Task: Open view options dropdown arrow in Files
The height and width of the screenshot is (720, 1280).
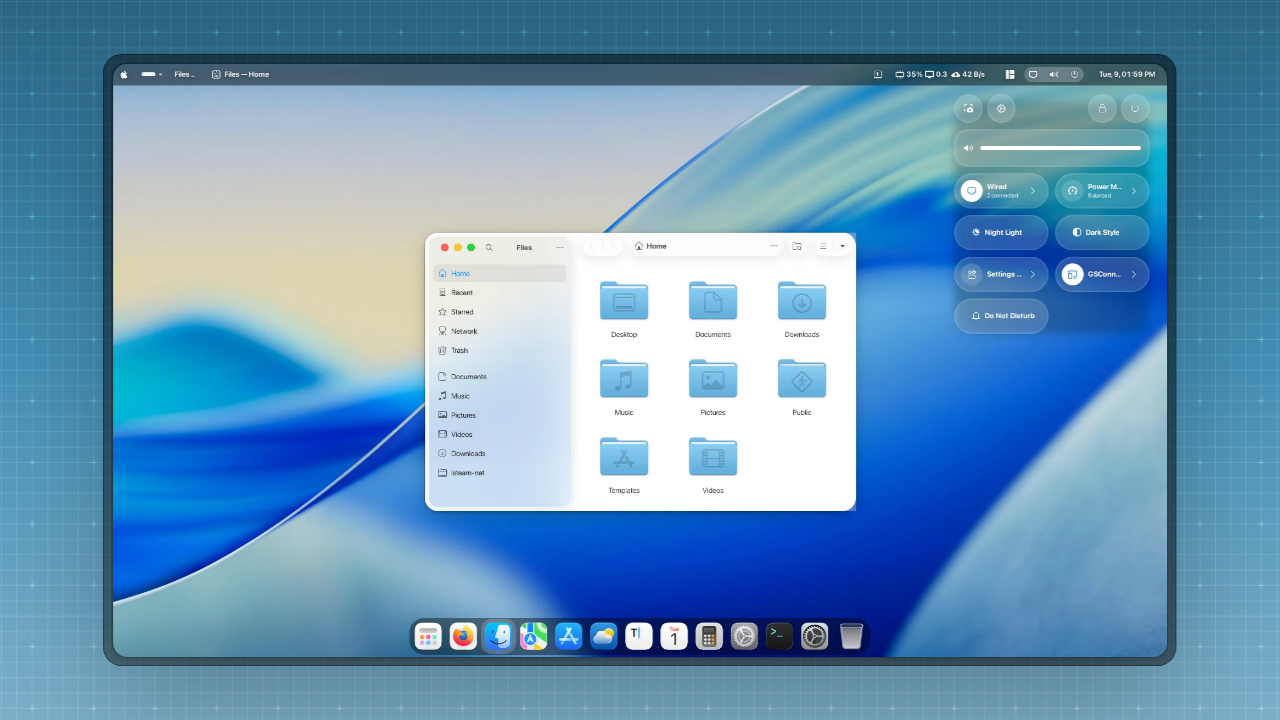Action: [842, 246]
